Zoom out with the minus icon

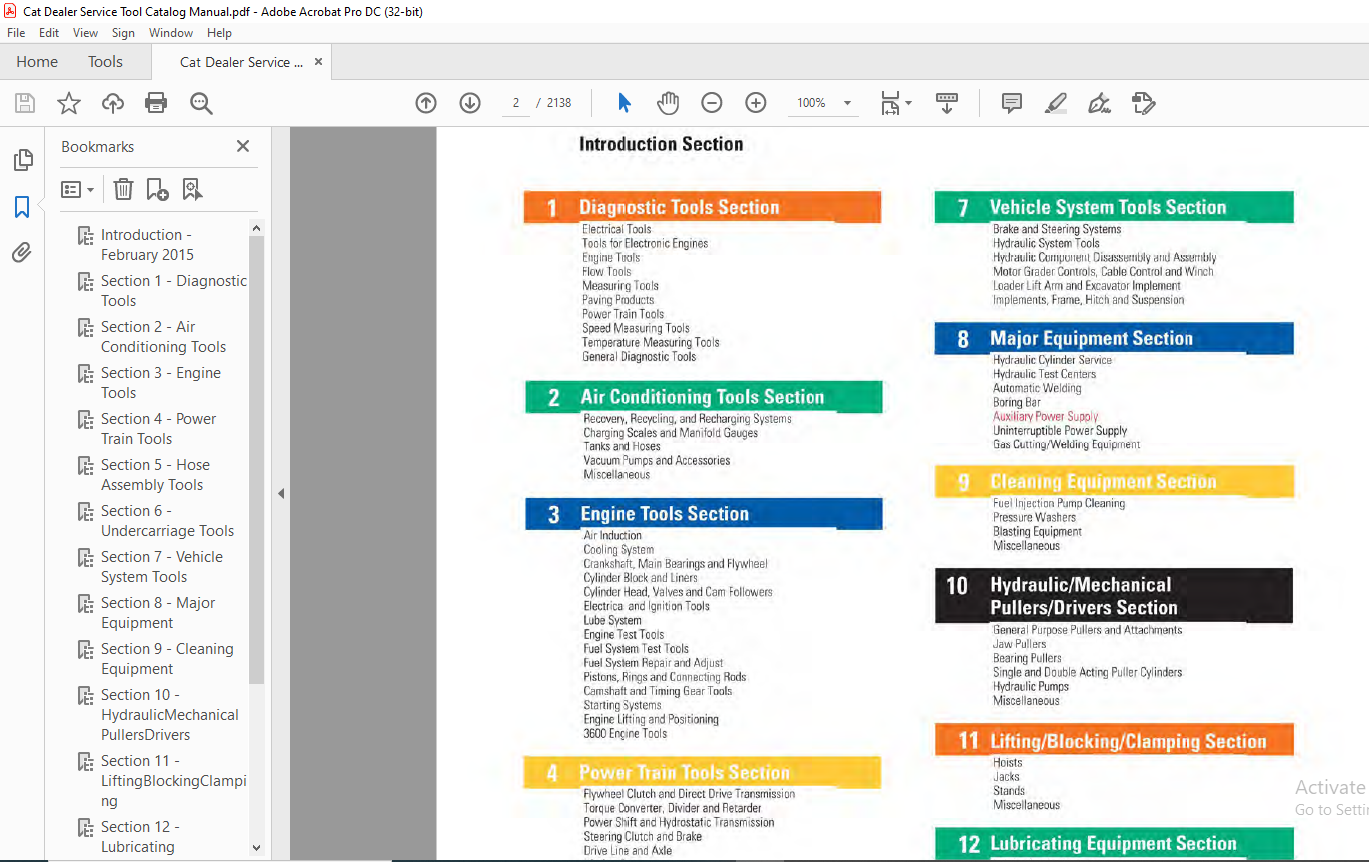(x=712, y=103)
